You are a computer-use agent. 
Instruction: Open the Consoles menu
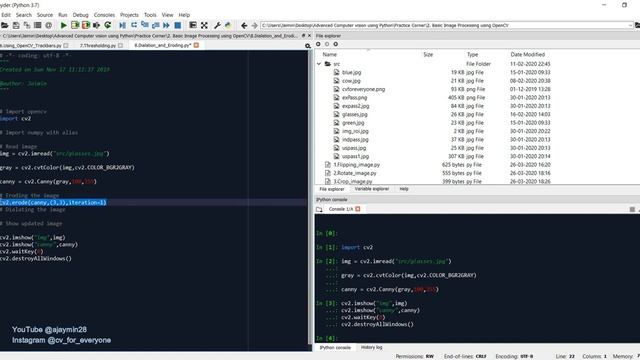(104, 15)
